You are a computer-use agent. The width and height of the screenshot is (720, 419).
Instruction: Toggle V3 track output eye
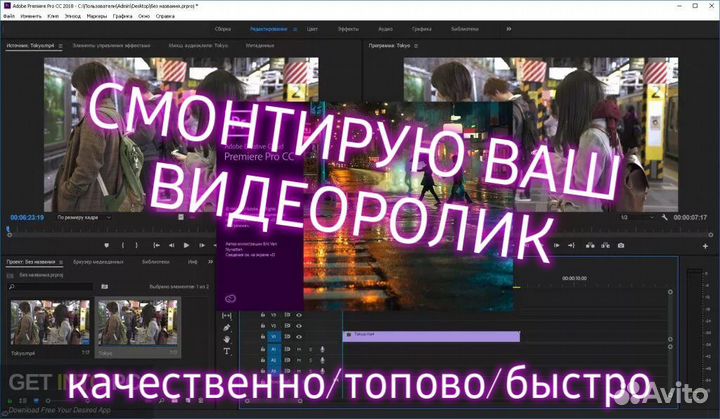click(299, 315)
